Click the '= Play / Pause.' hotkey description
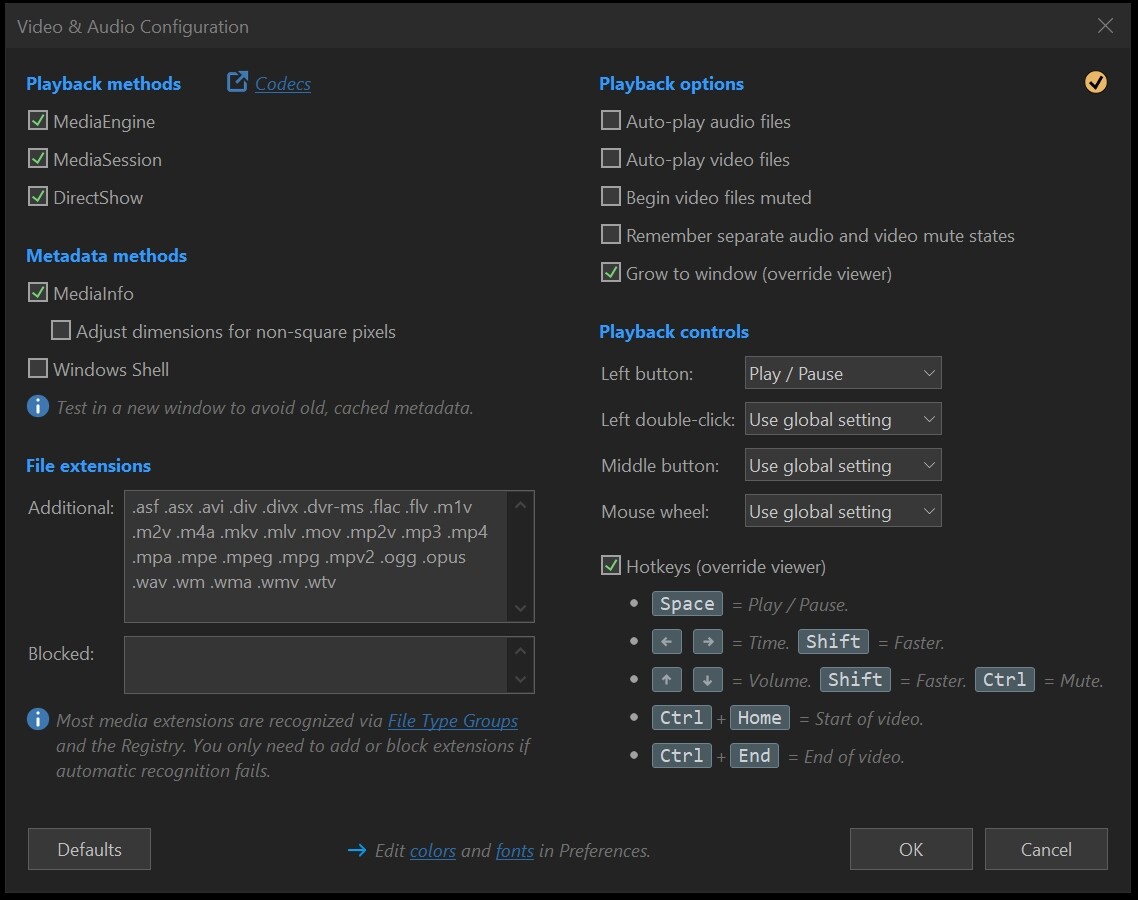Screen dimensions: 1138x900 coord(790,605)
